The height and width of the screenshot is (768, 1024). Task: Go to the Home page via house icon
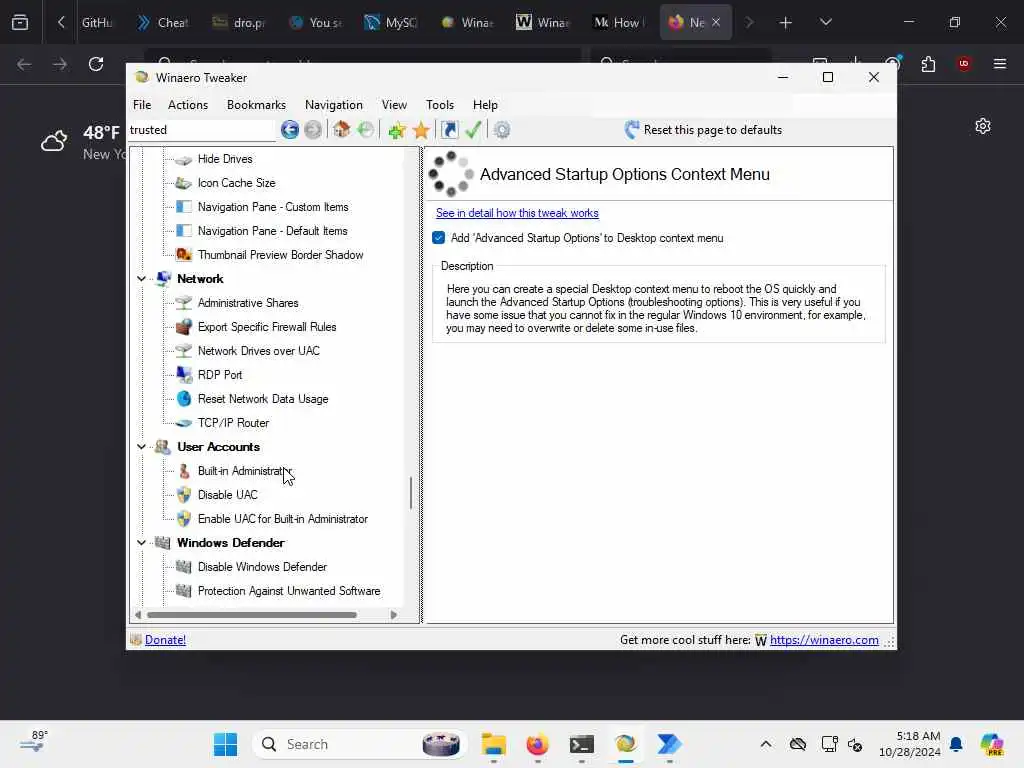[342, 129]
